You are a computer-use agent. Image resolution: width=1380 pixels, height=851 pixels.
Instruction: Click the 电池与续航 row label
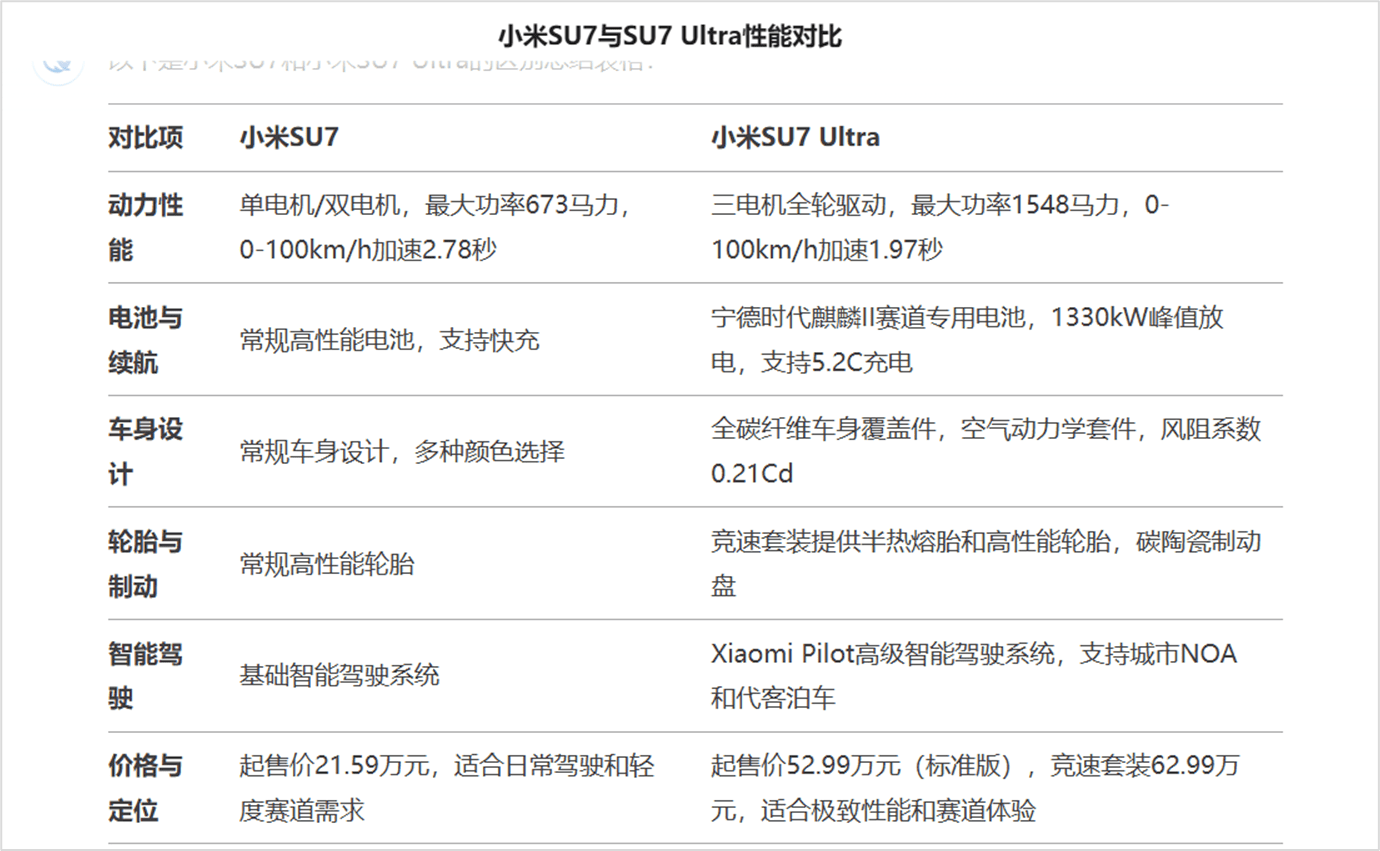[x=146, y=340]
